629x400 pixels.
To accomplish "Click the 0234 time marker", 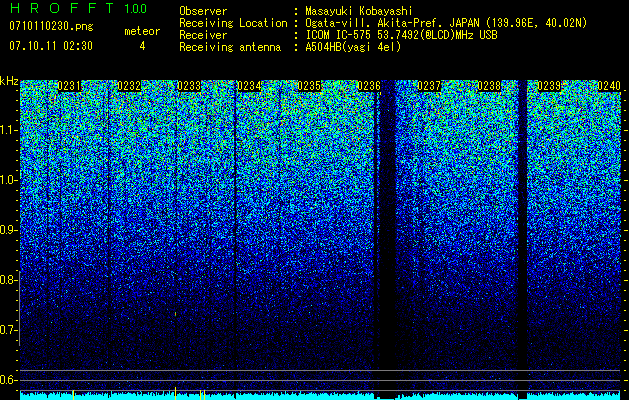I will (x=249, y=86).
